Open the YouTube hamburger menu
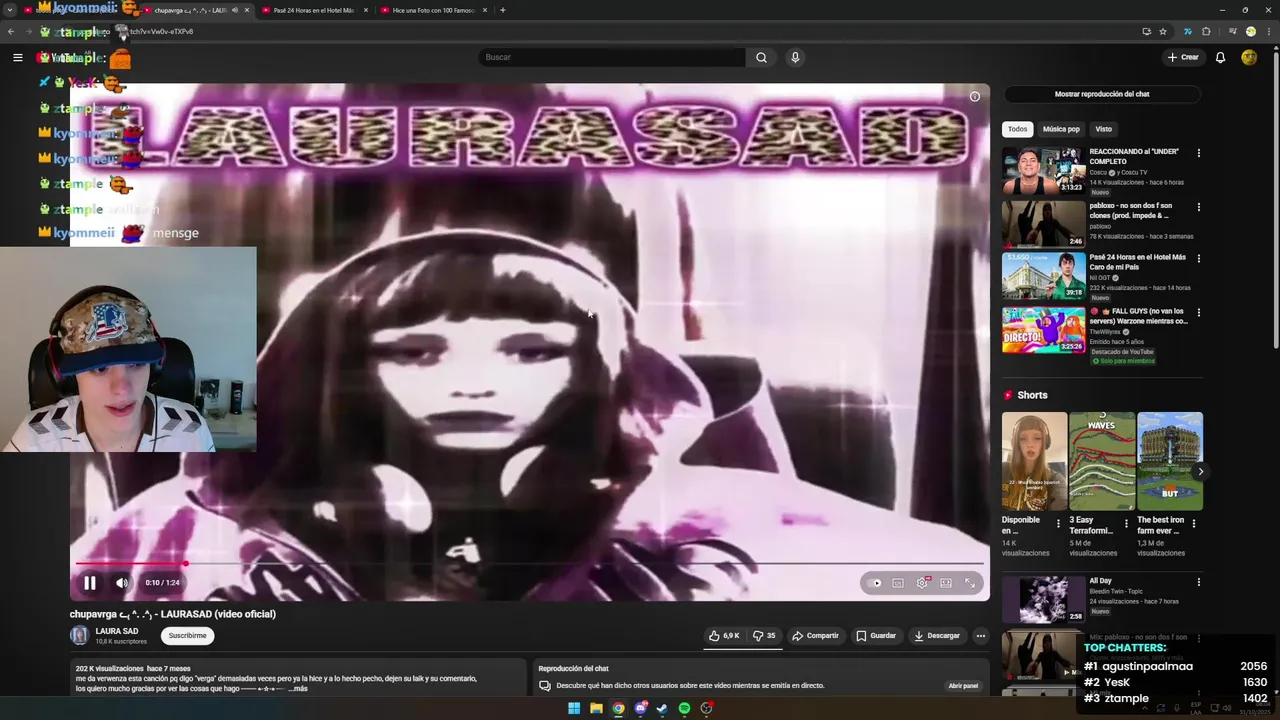 pos(17,57)
